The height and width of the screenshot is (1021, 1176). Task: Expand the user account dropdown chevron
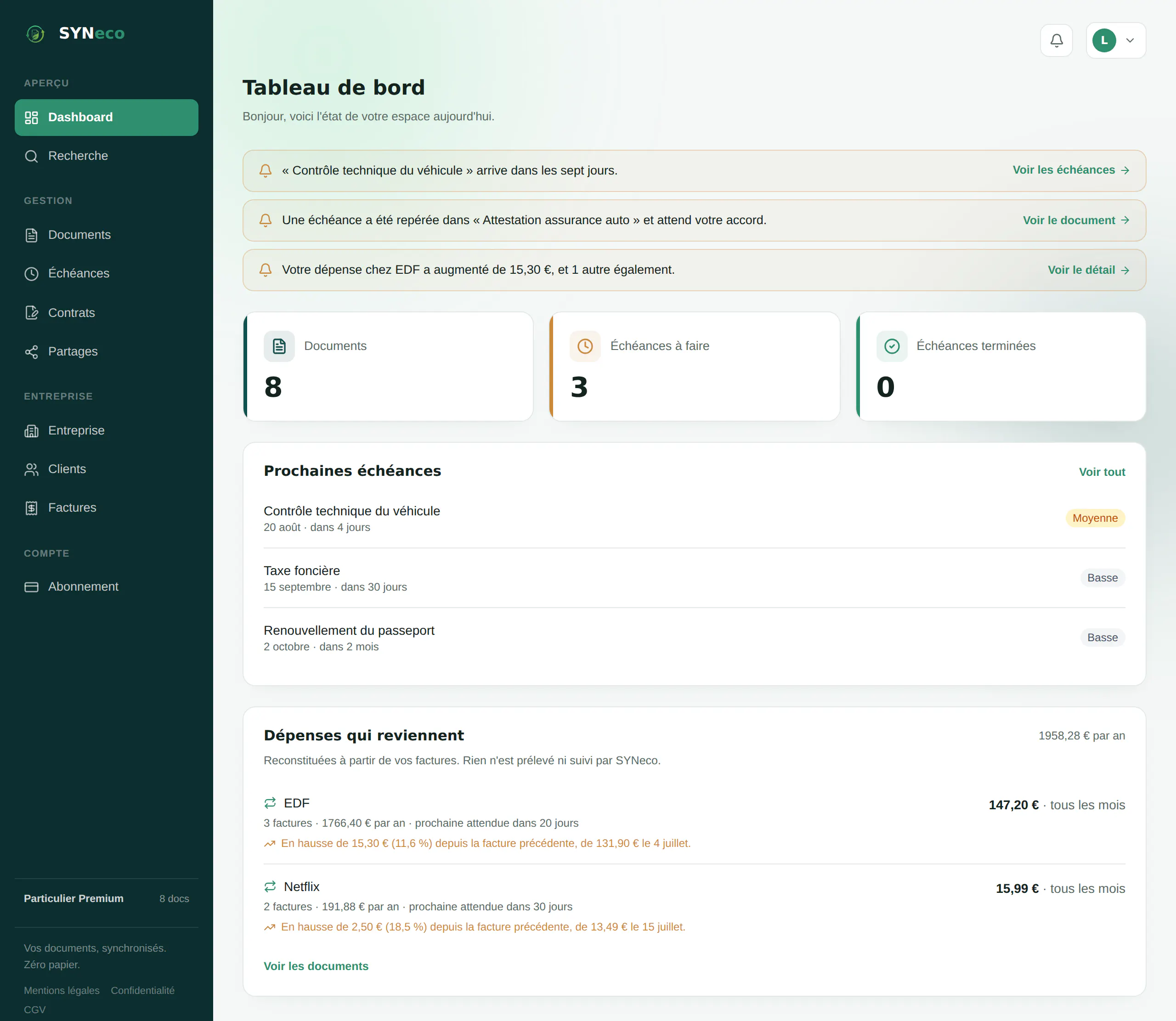coord(1130,40)
